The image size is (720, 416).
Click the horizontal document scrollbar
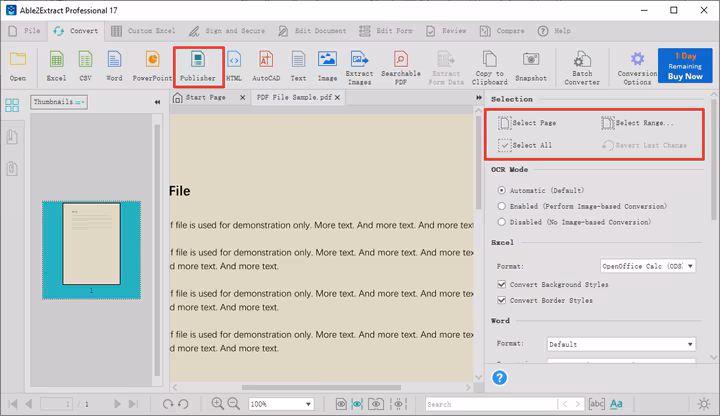coord(321,388)
